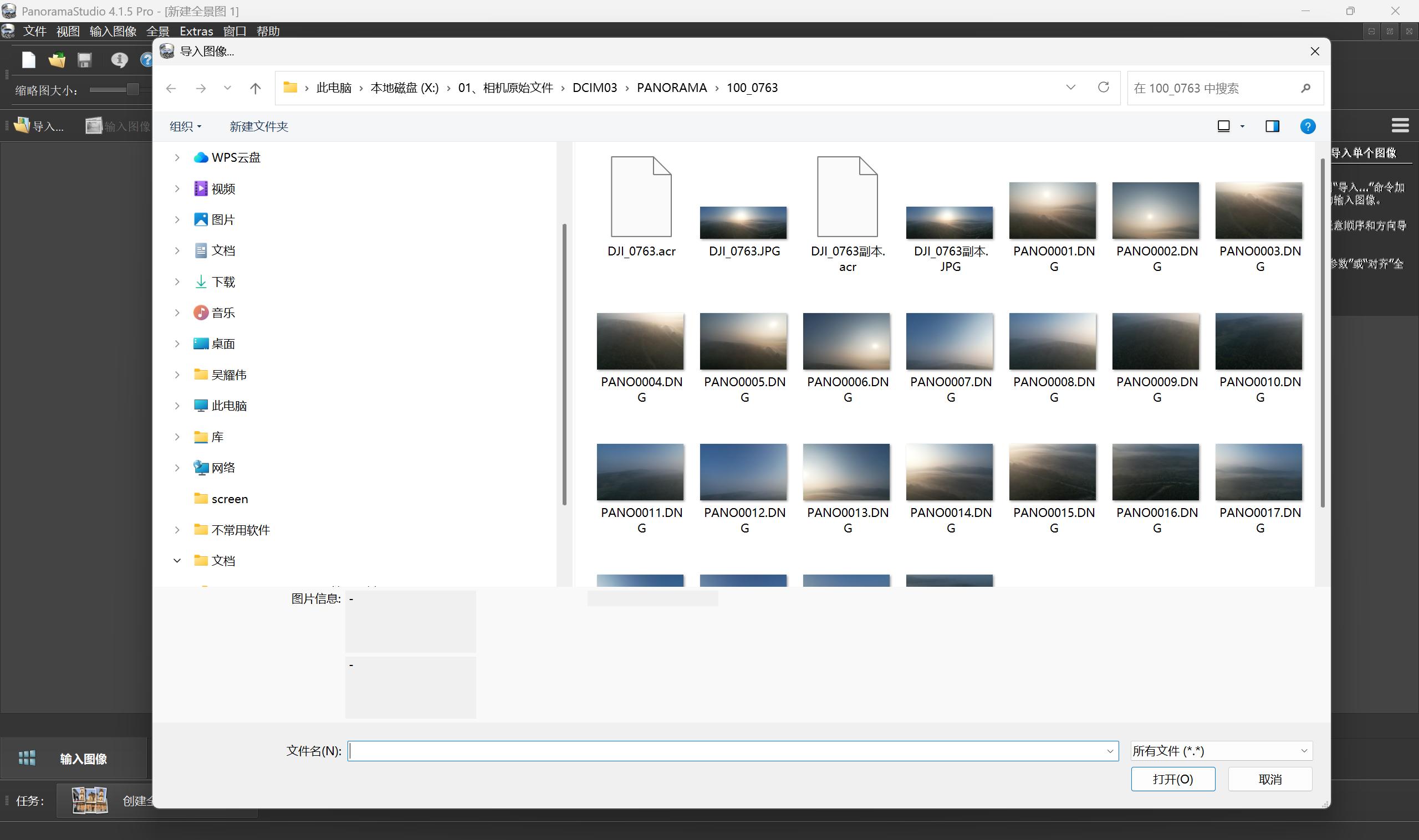
Task: Toggle the preview pane icon
Action: tap(1272, 126)
